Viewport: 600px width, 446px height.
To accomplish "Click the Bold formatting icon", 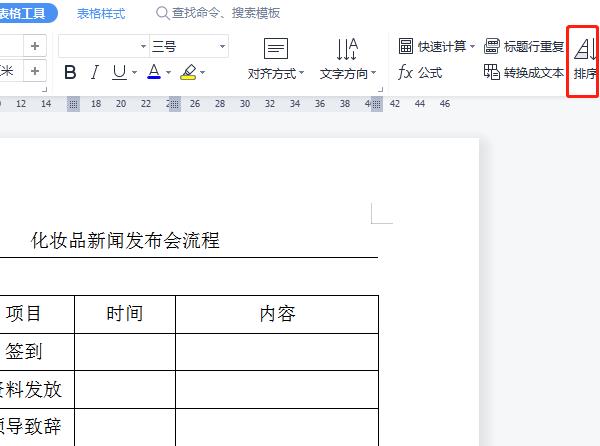I will point(70,72).
